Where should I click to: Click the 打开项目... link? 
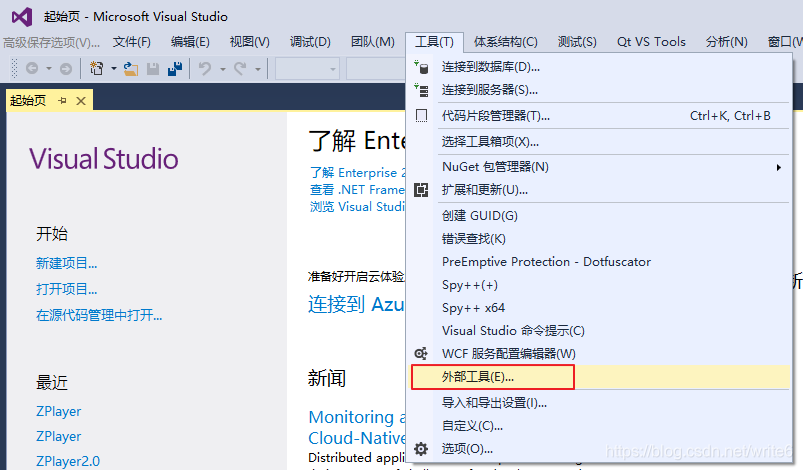point(67,289)
